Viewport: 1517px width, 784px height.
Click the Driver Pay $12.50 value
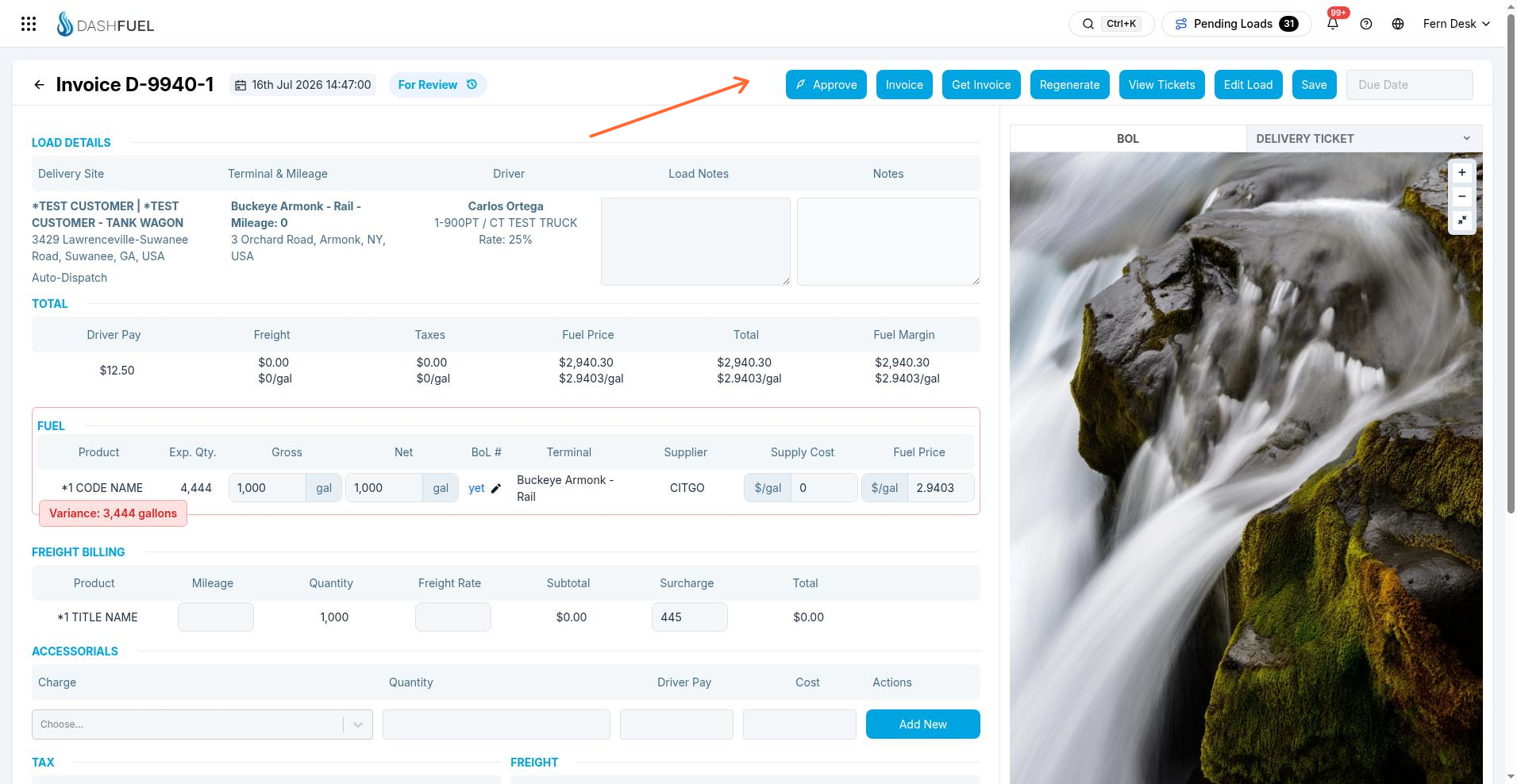[117, 371]
